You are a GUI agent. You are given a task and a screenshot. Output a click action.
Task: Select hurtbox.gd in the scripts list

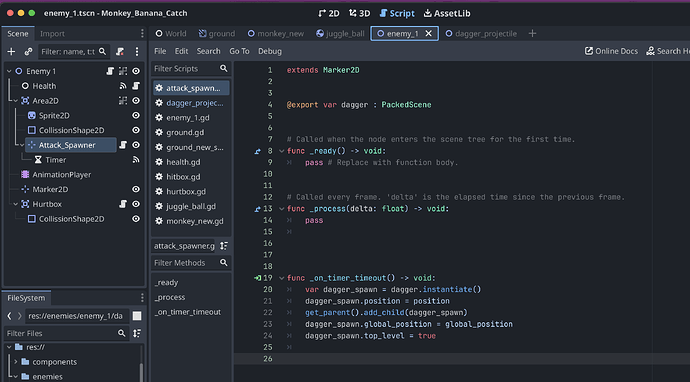coord(191,191)
